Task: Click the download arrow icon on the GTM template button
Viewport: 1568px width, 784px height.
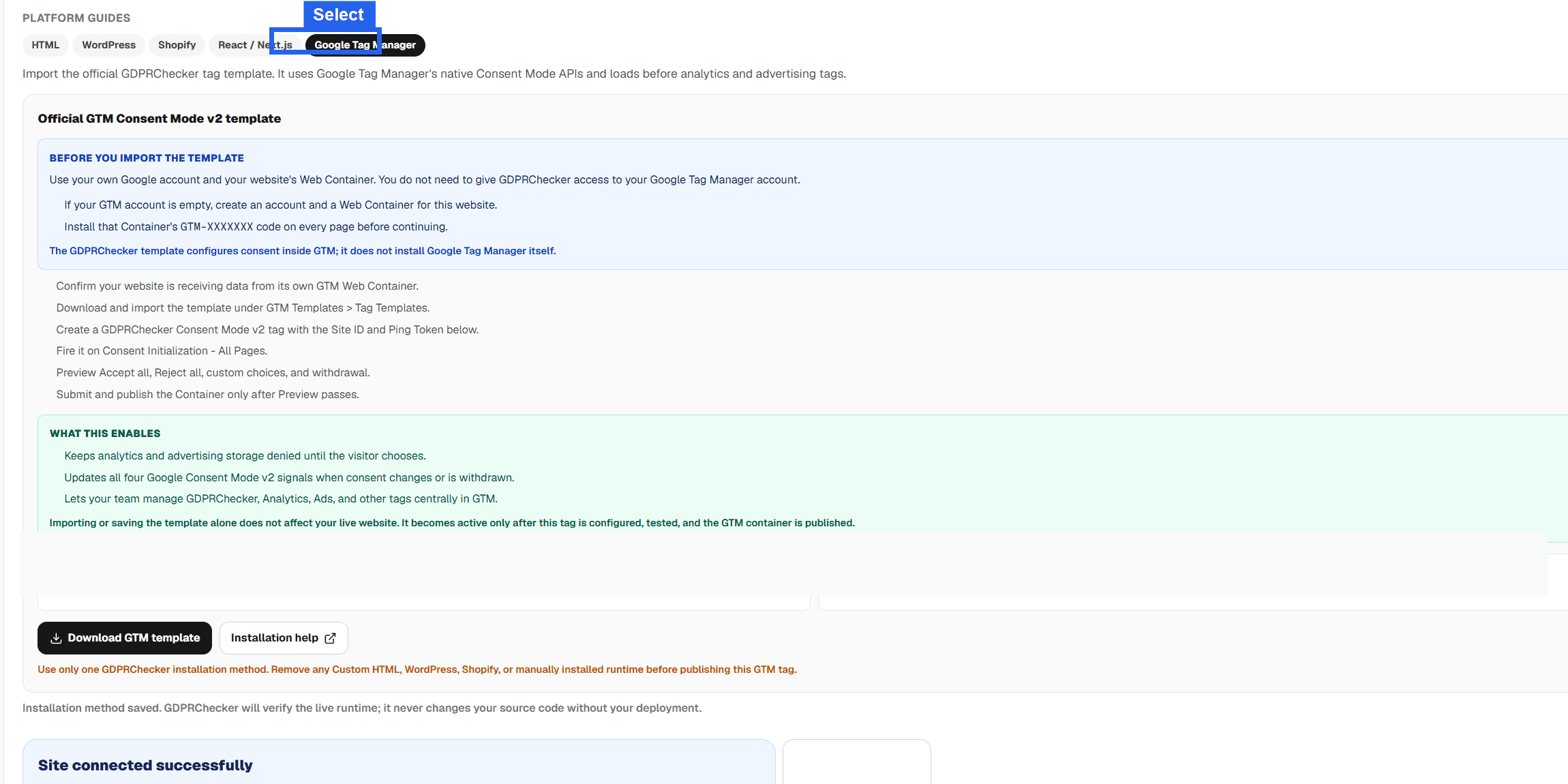Action: pyautogui.click(x=56, y=638)
